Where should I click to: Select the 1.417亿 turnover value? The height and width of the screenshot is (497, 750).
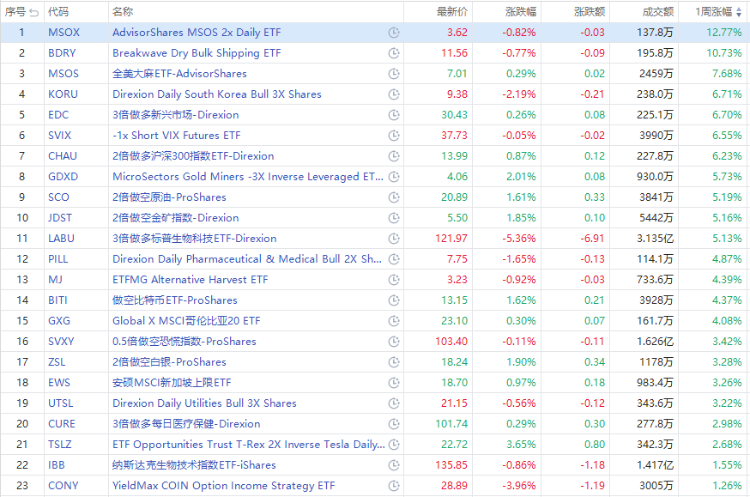click(655, 465)
